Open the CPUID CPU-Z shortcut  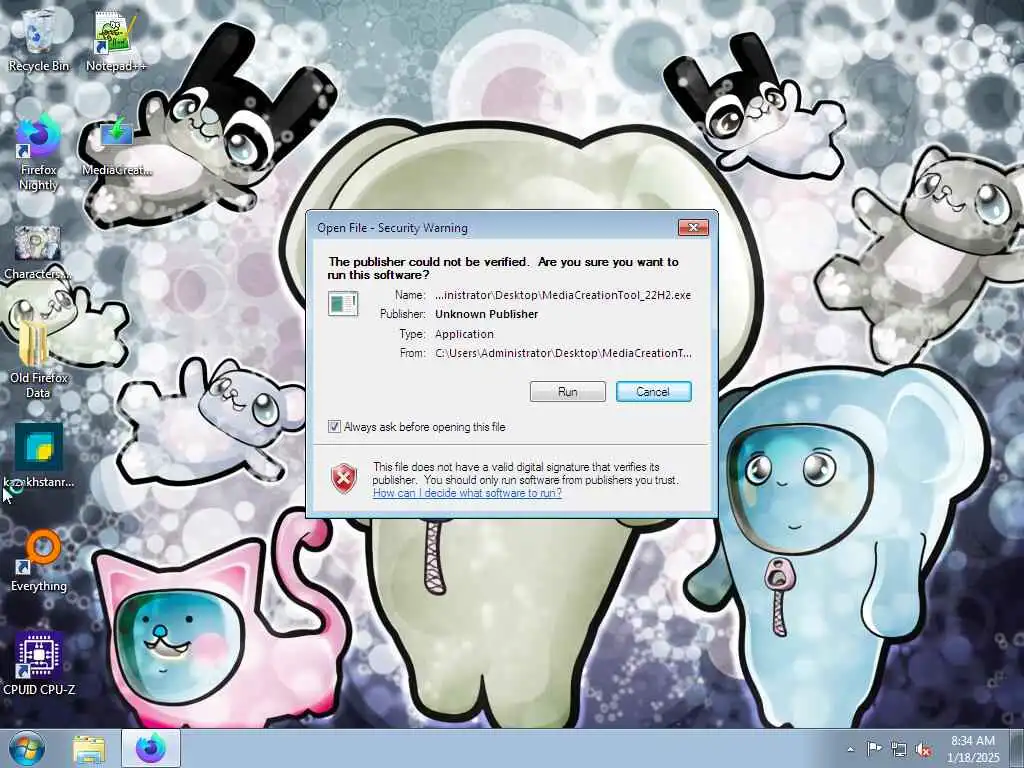(x=39, y=664)
